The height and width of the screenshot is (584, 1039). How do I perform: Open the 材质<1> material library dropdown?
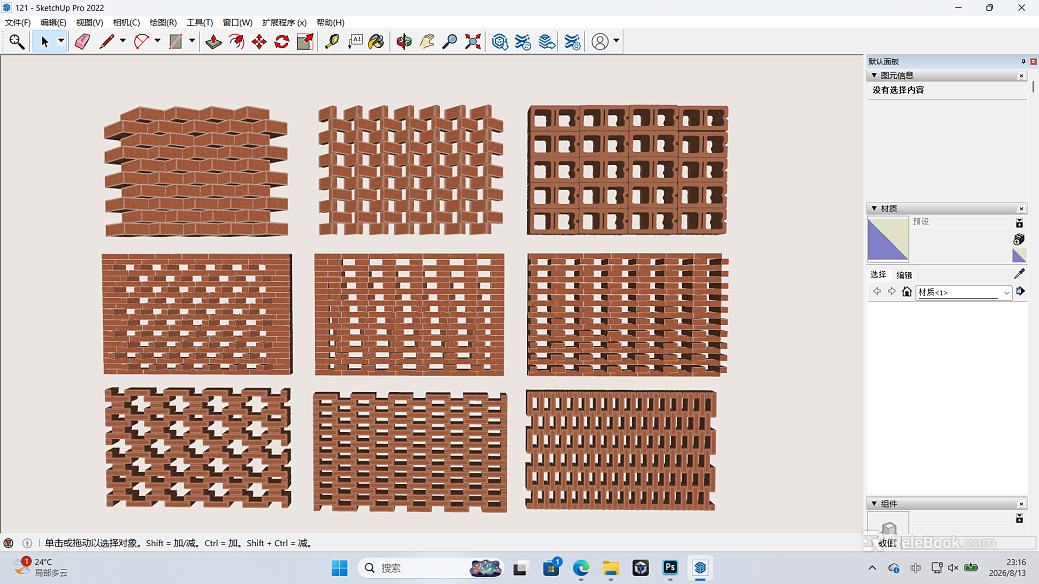tap(964, 292)
